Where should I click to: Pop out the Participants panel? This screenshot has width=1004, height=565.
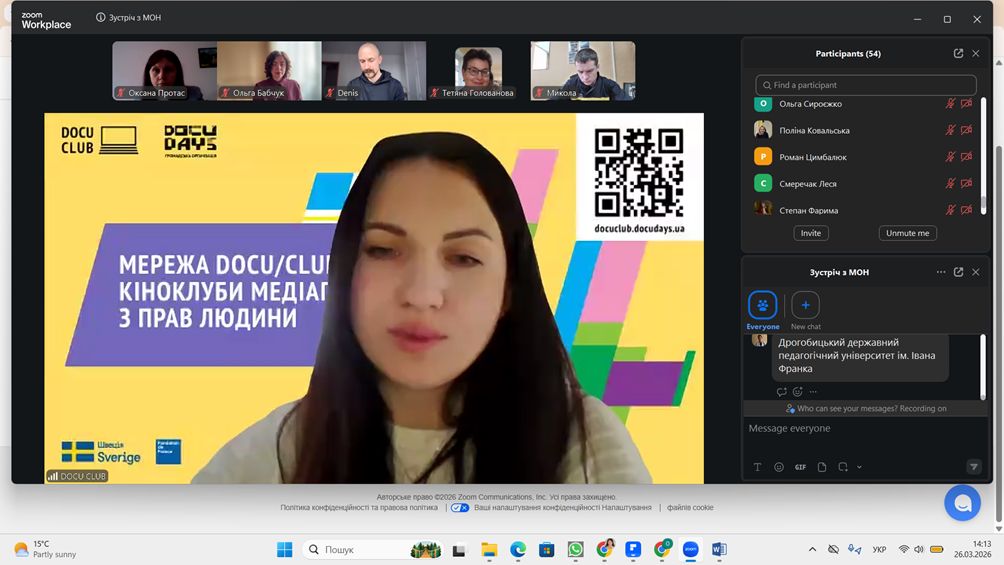click(958, 54)
